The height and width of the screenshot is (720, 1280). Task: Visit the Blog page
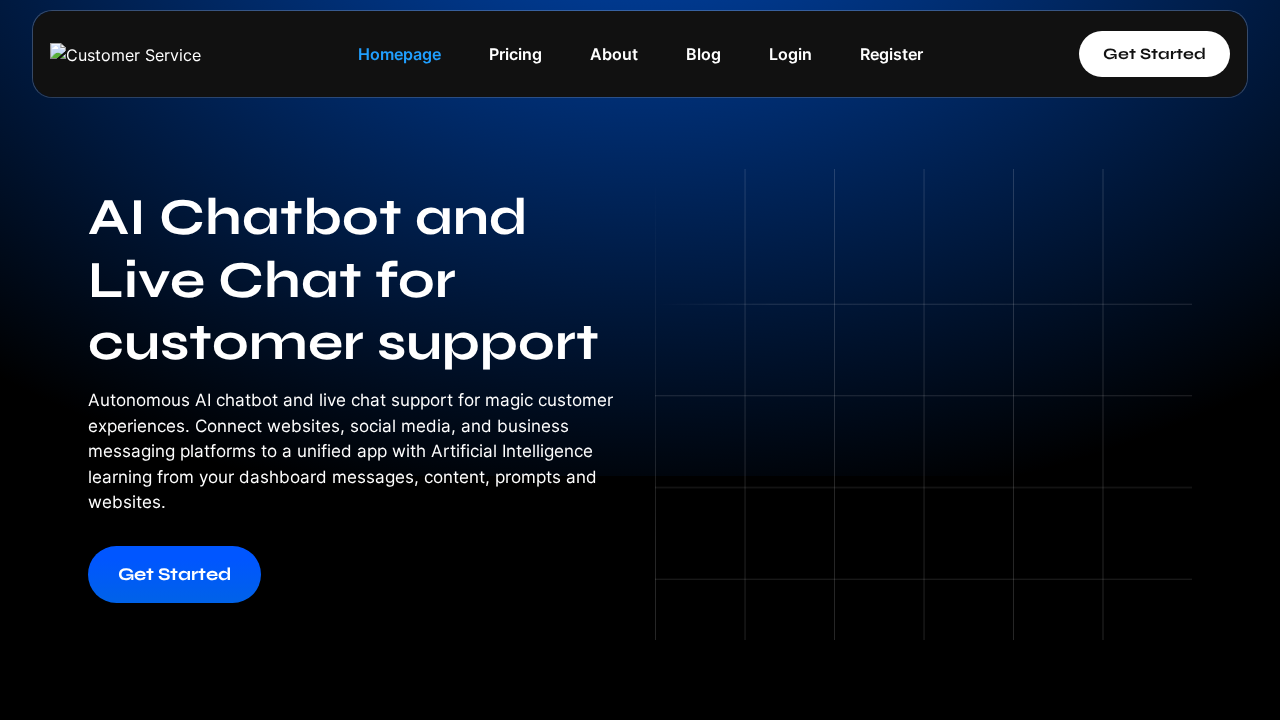[x=703, y=54]
